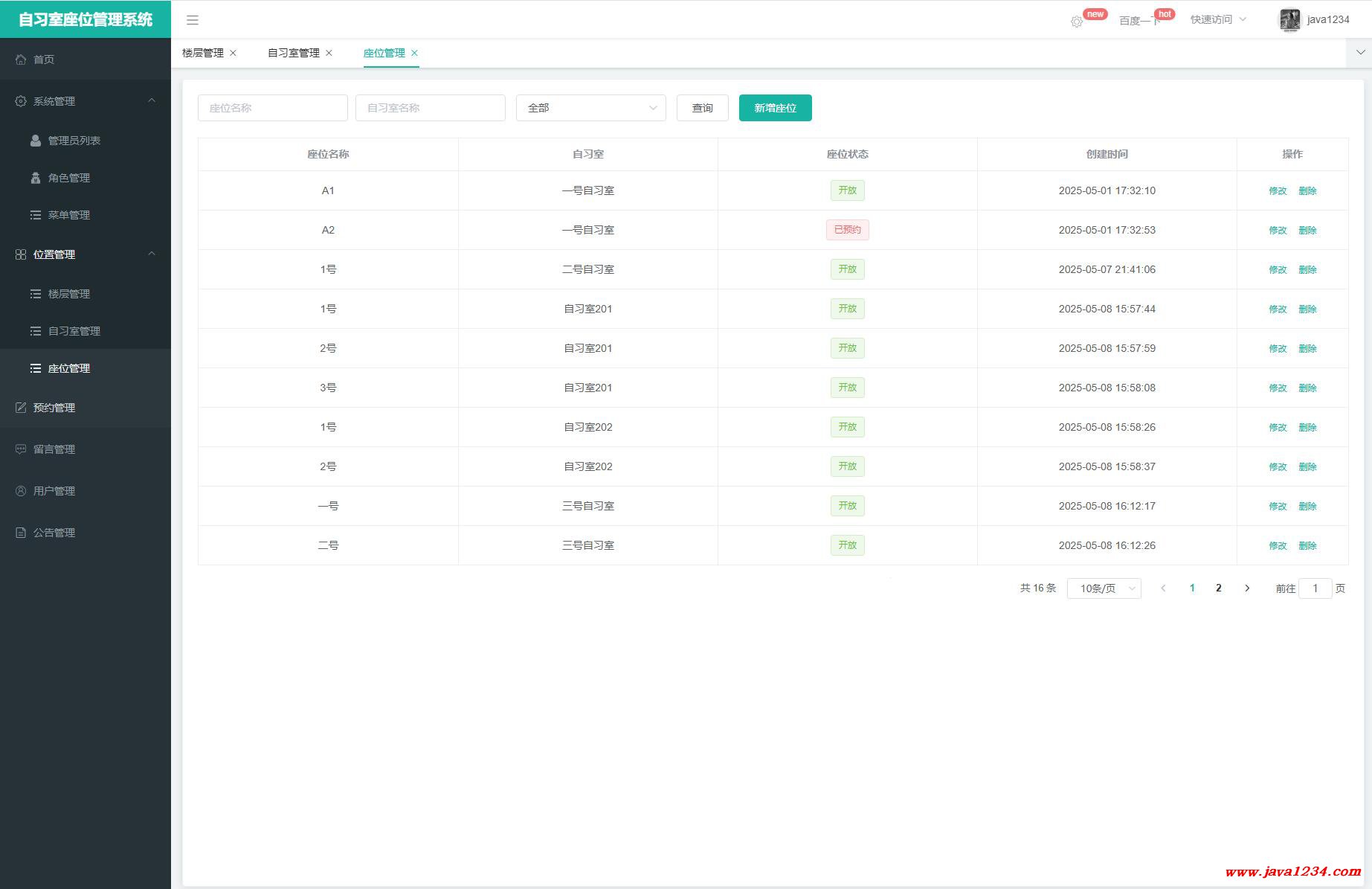Select 角色管理 in the sidebar menu
The image size is (1372, 889).
[x=68, y=178]
